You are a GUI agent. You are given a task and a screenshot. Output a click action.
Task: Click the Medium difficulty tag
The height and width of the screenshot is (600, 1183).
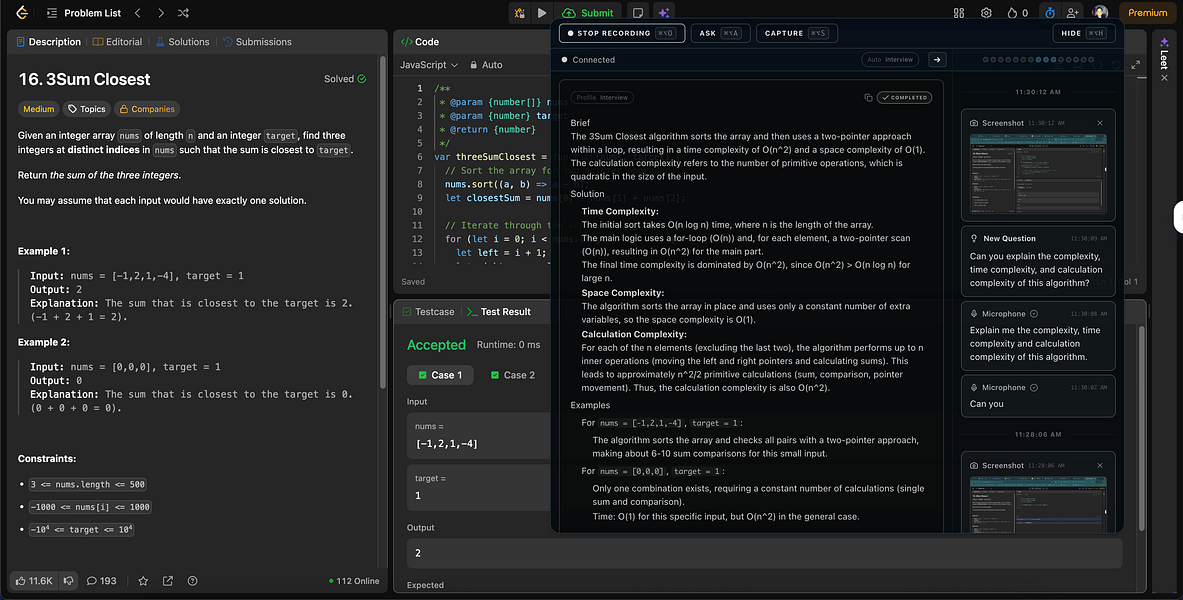point(38,109)
